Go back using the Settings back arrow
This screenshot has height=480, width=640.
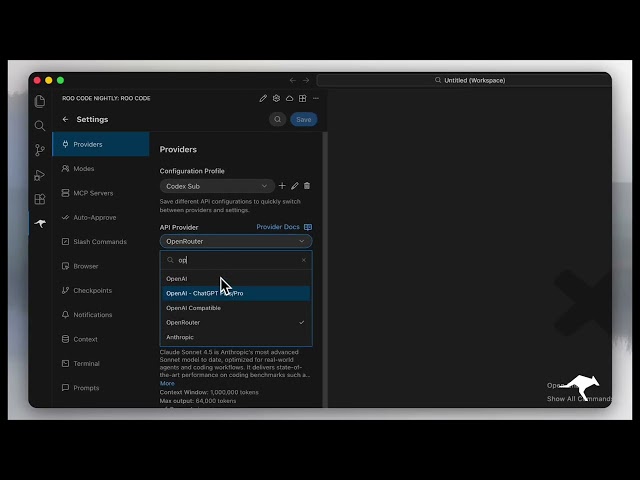coord(65,119)
